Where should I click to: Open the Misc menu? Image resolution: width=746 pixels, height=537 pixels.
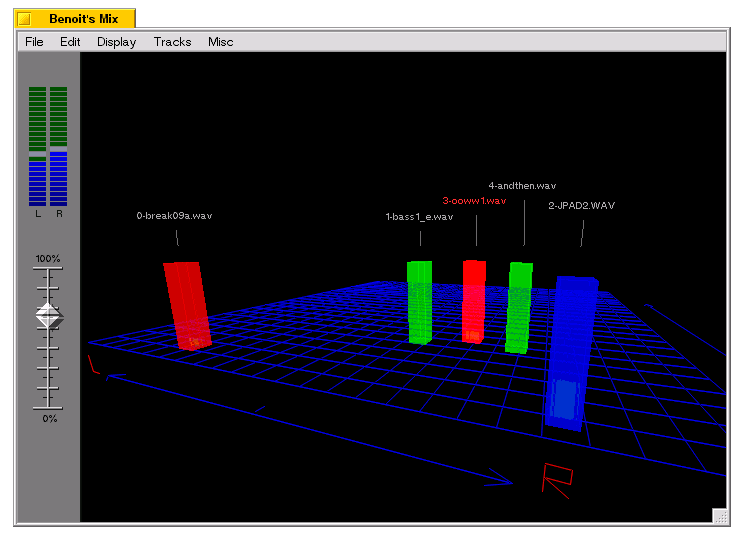tap(220, 42)
